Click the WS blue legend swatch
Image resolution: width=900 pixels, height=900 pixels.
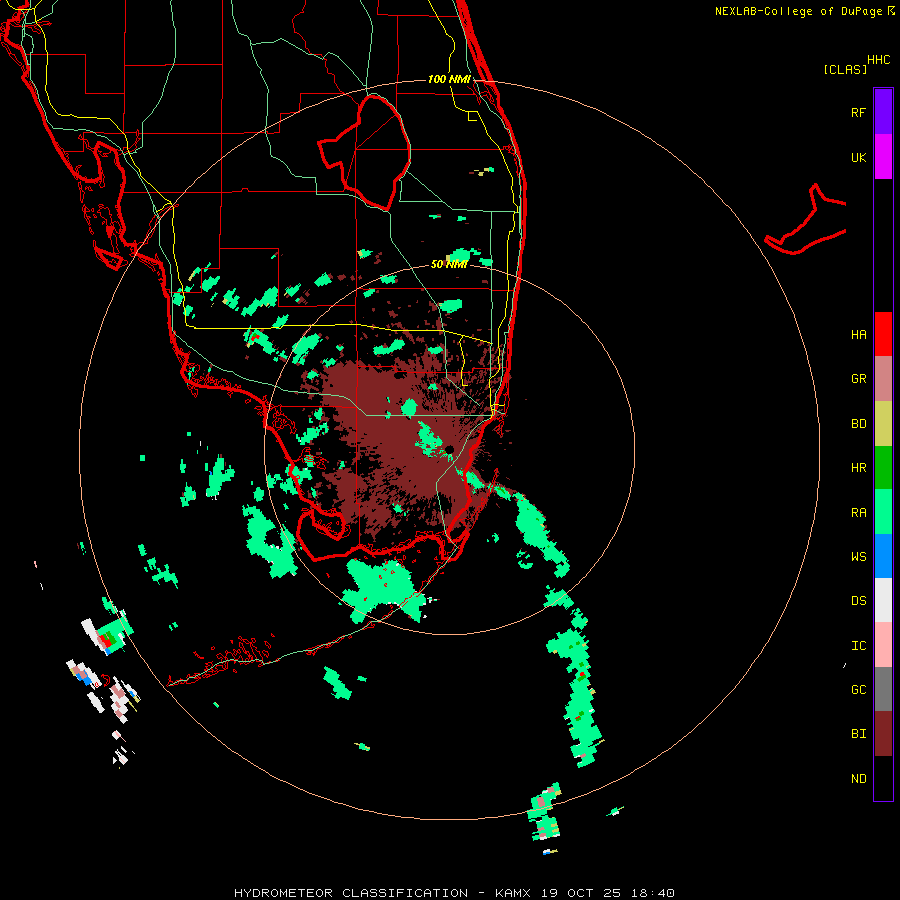point(883,556)
